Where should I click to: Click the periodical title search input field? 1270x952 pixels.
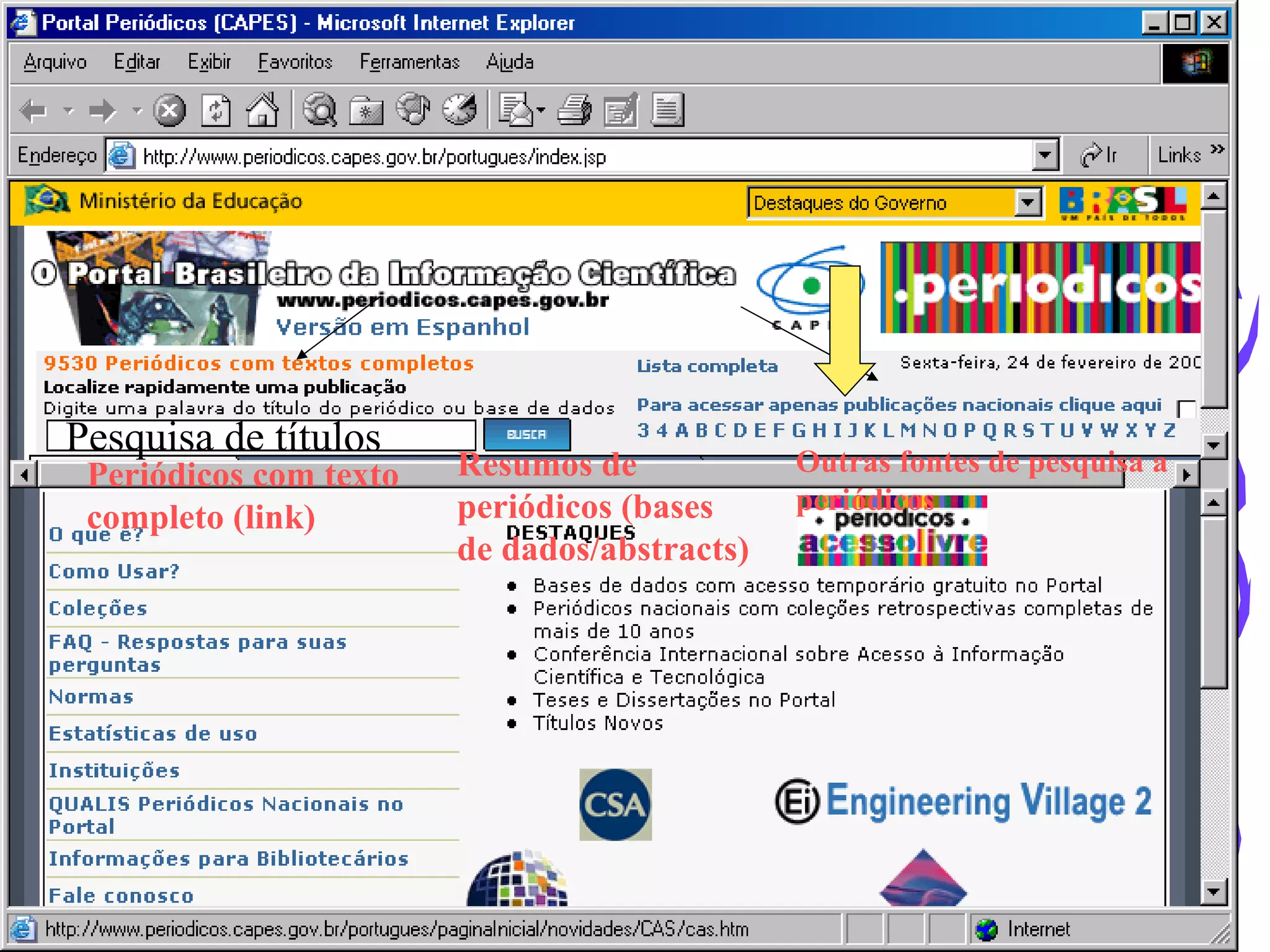point(261,435)
